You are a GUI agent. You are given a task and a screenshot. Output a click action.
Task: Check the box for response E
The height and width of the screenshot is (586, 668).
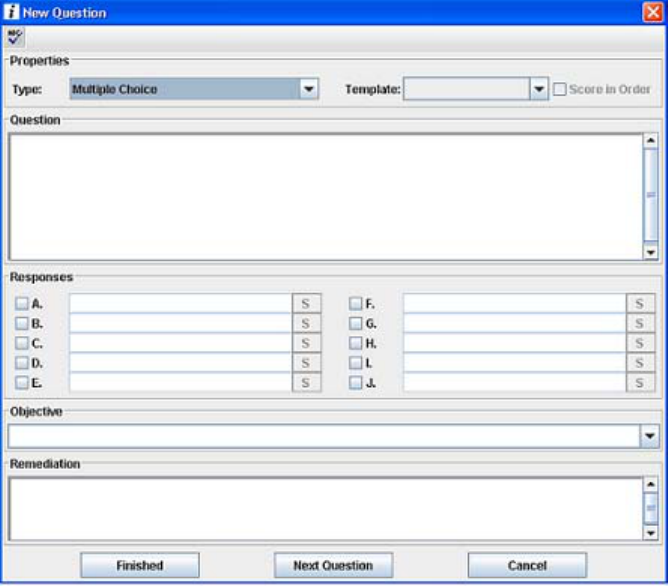pos(22,382)
